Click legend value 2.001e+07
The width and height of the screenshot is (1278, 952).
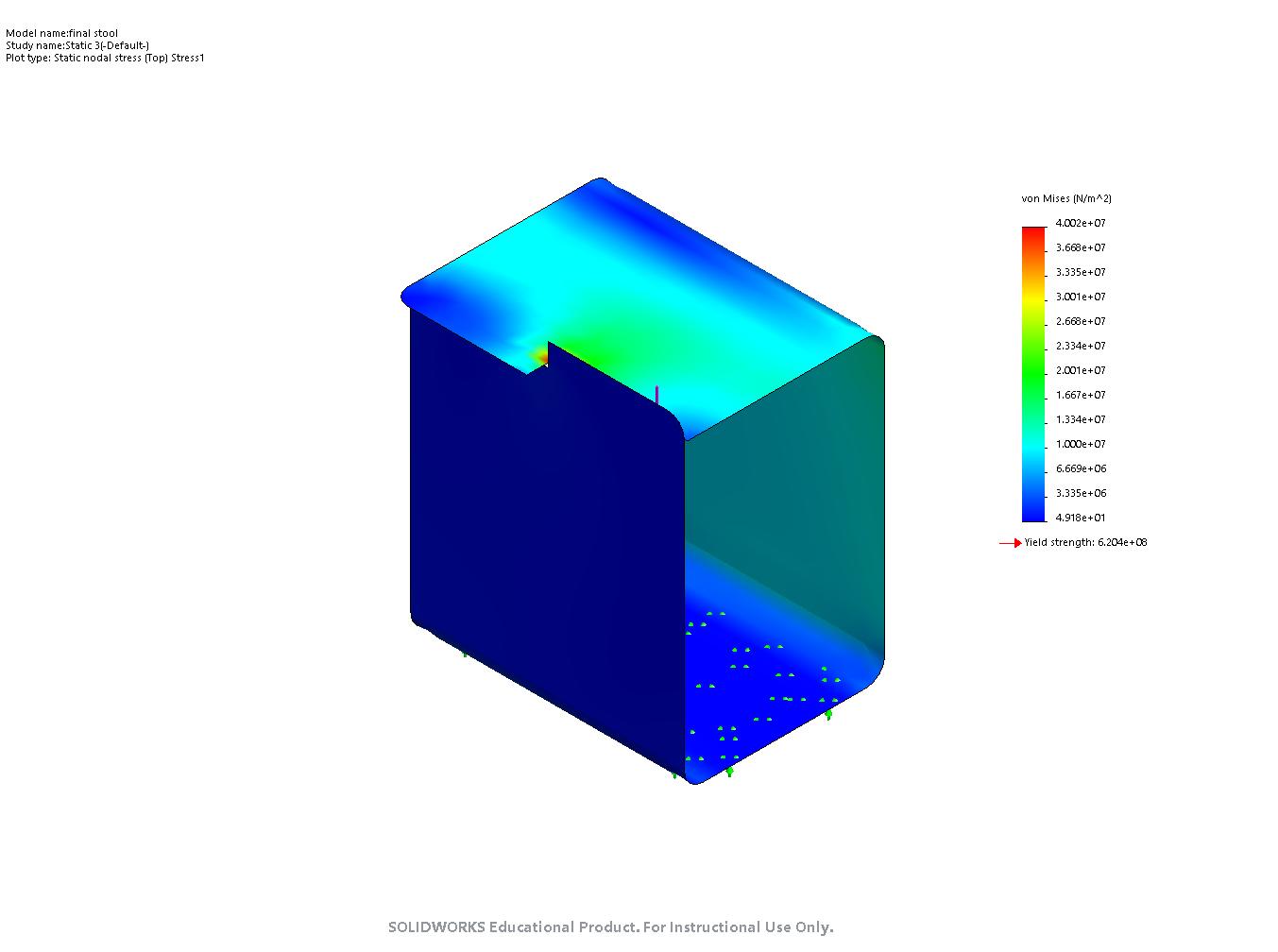[1081, 370]
